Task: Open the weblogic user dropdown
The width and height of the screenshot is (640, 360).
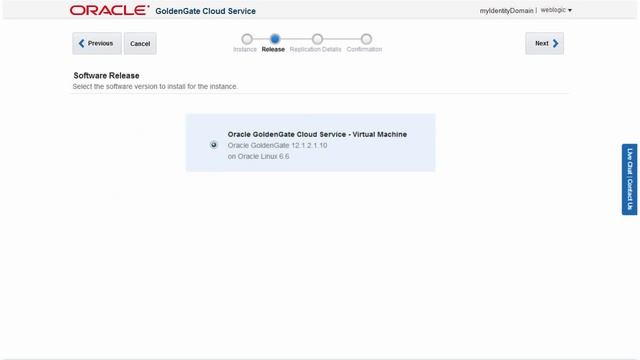Action: 556,10
